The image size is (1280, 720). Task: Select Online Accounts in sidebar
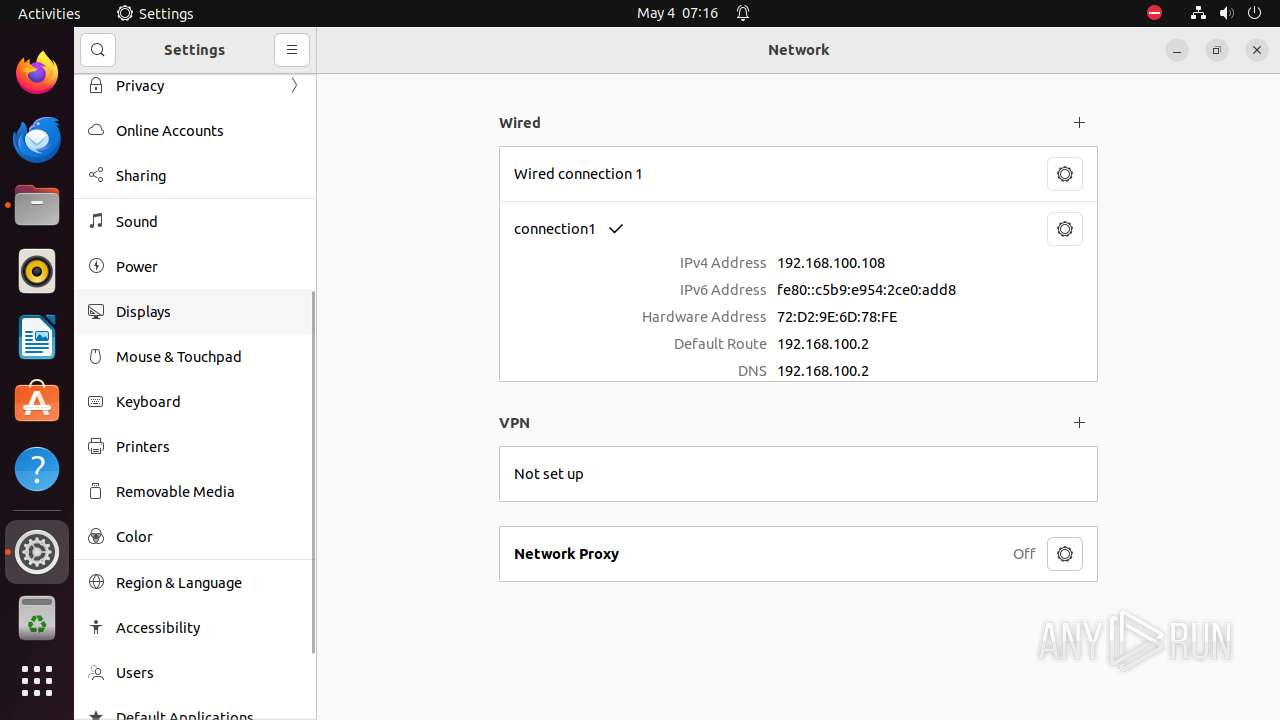[x=195, y=131]
